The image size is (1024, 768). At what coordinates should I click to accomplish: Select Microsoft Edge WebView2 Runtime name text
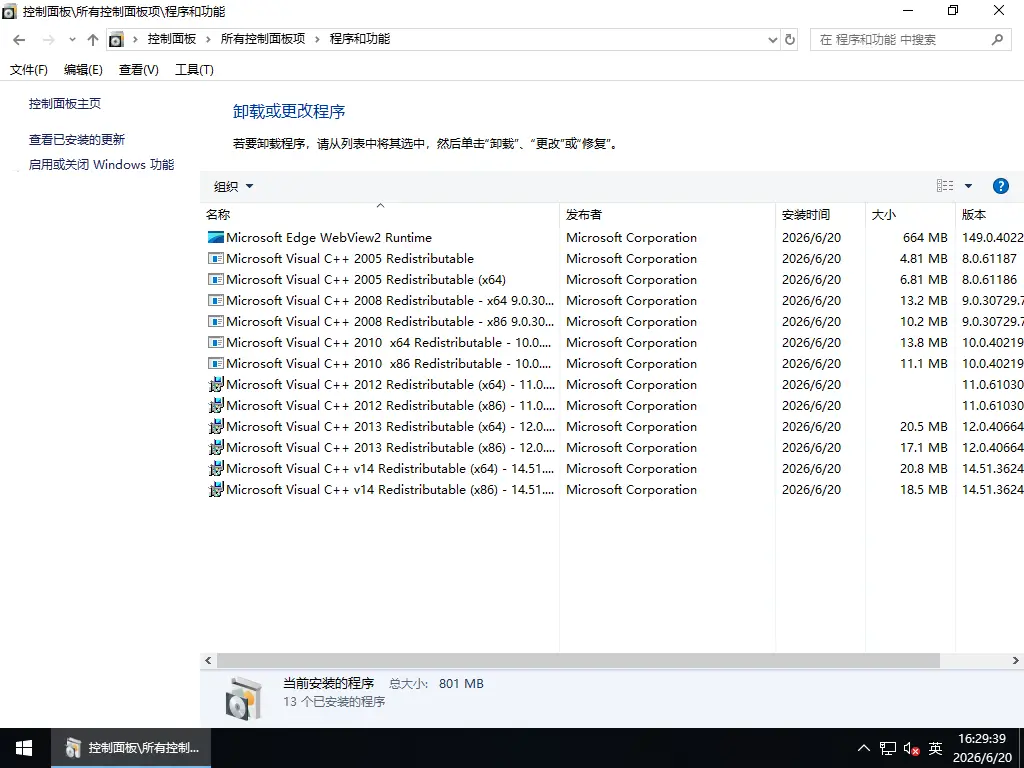[x=328, y=237]
